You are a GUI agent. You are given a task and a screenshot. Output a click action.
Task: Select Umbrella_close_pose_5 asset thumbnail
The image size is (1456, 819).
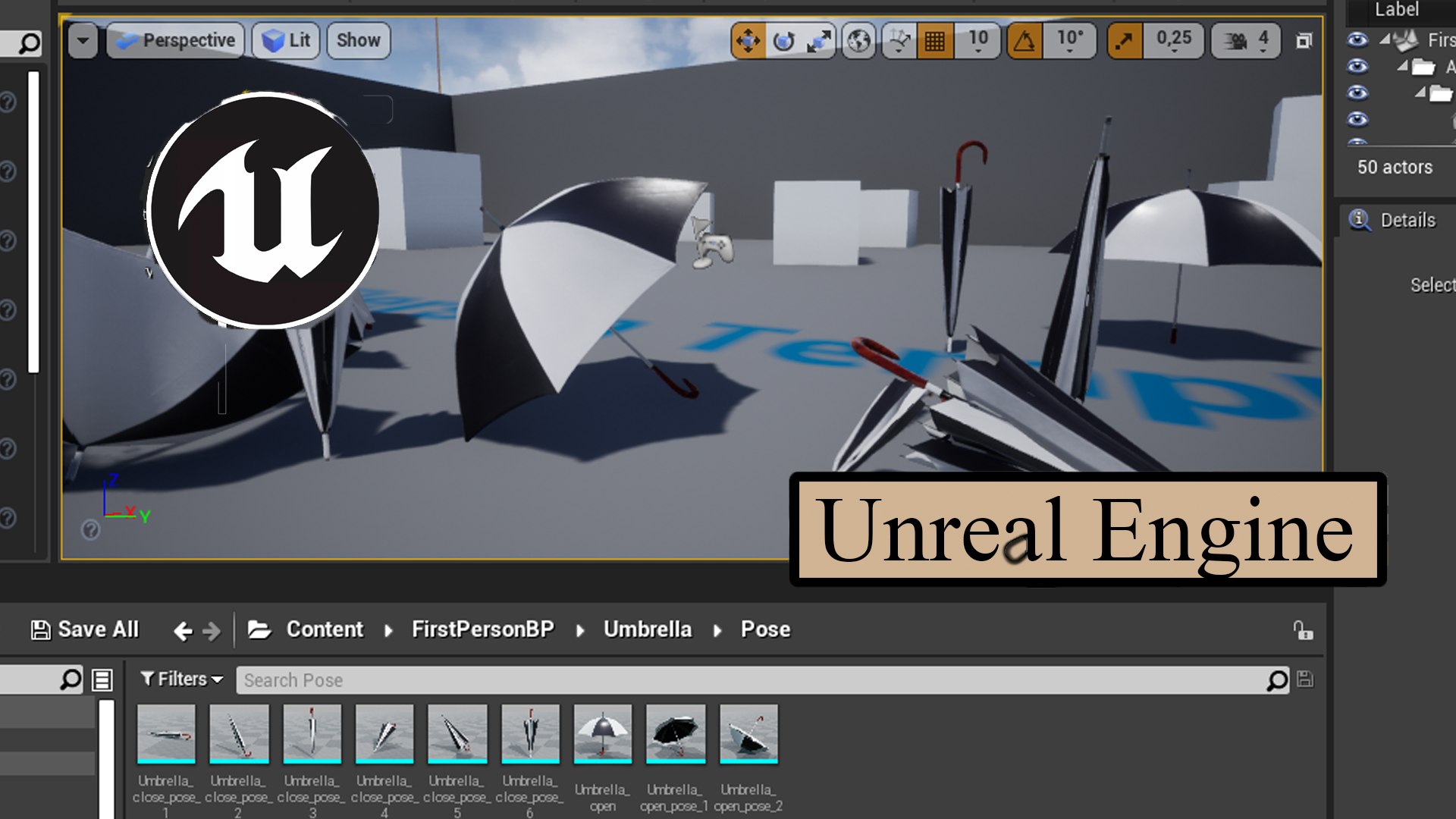pyautogui.click(x=457, y=733)
